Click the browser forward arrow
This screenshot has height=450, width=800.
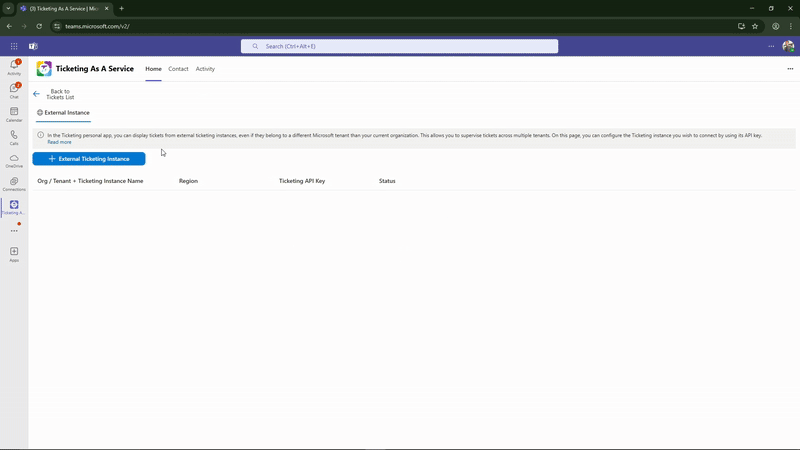pyautogui.click(x=23, y=26)
